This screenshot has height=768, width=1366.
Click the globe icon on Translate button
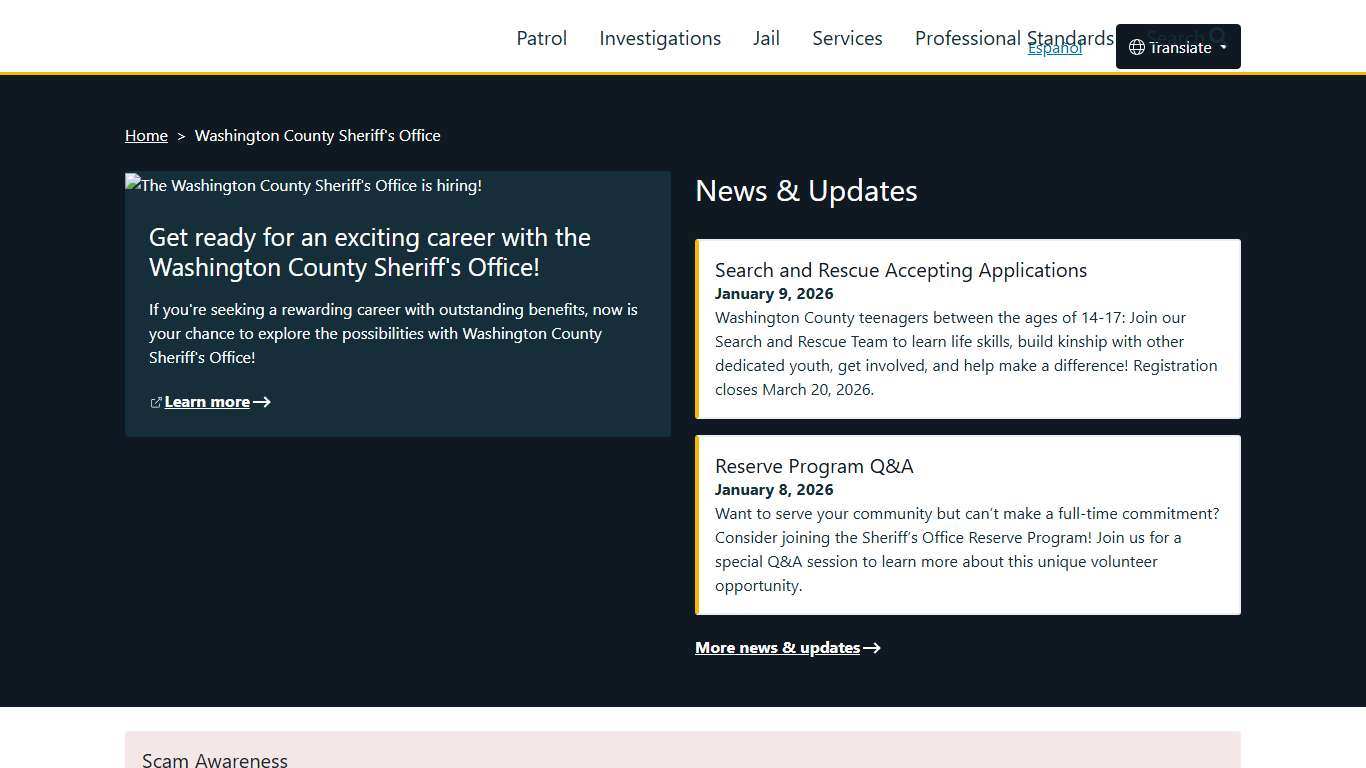(1136, 47)
